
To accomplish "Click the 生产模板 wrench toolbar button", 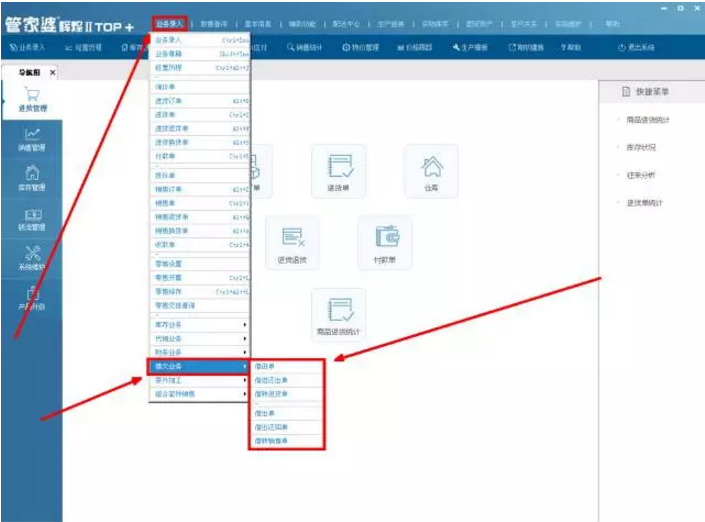I will [470, 47].
